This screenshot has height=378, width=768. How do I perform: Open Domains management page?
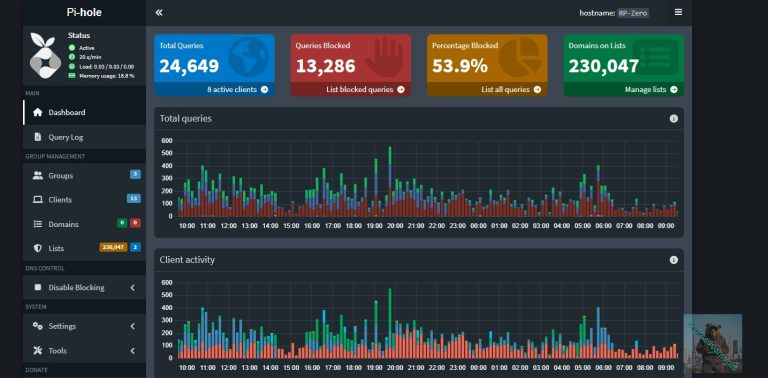click(x=84, y=224)
